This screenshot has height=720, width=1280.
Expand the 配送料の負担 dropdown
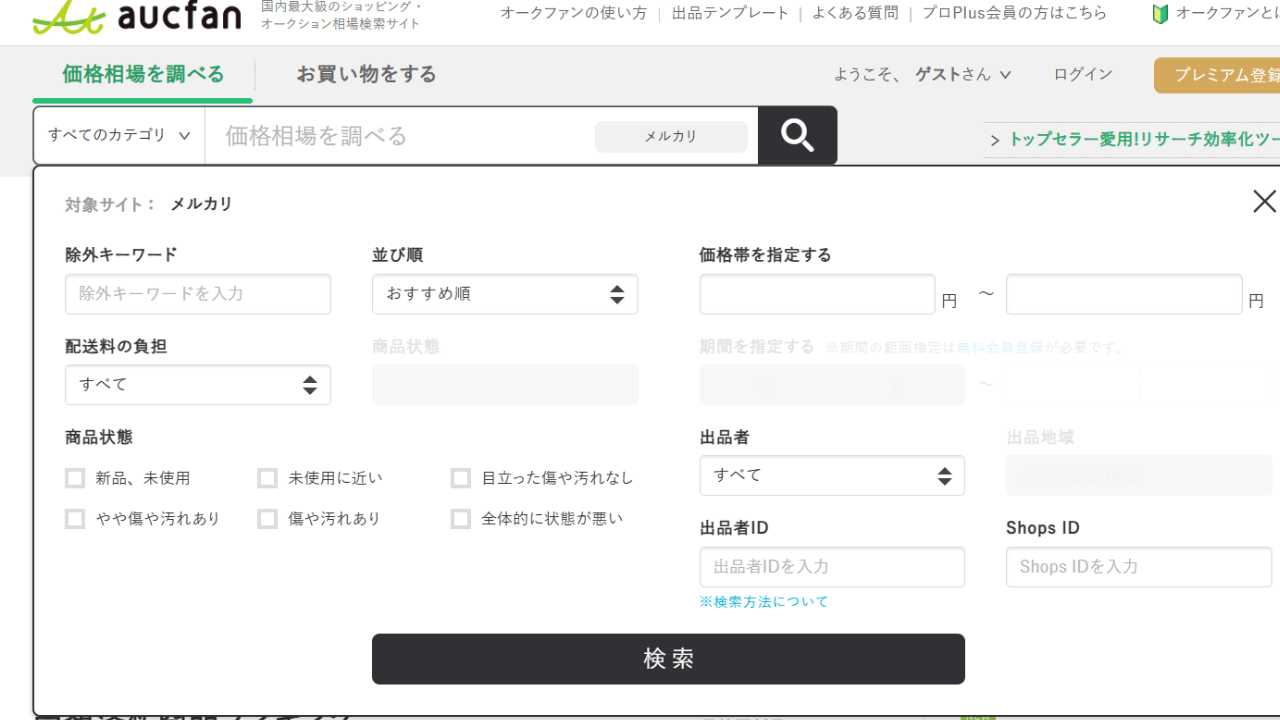[197, 385]
